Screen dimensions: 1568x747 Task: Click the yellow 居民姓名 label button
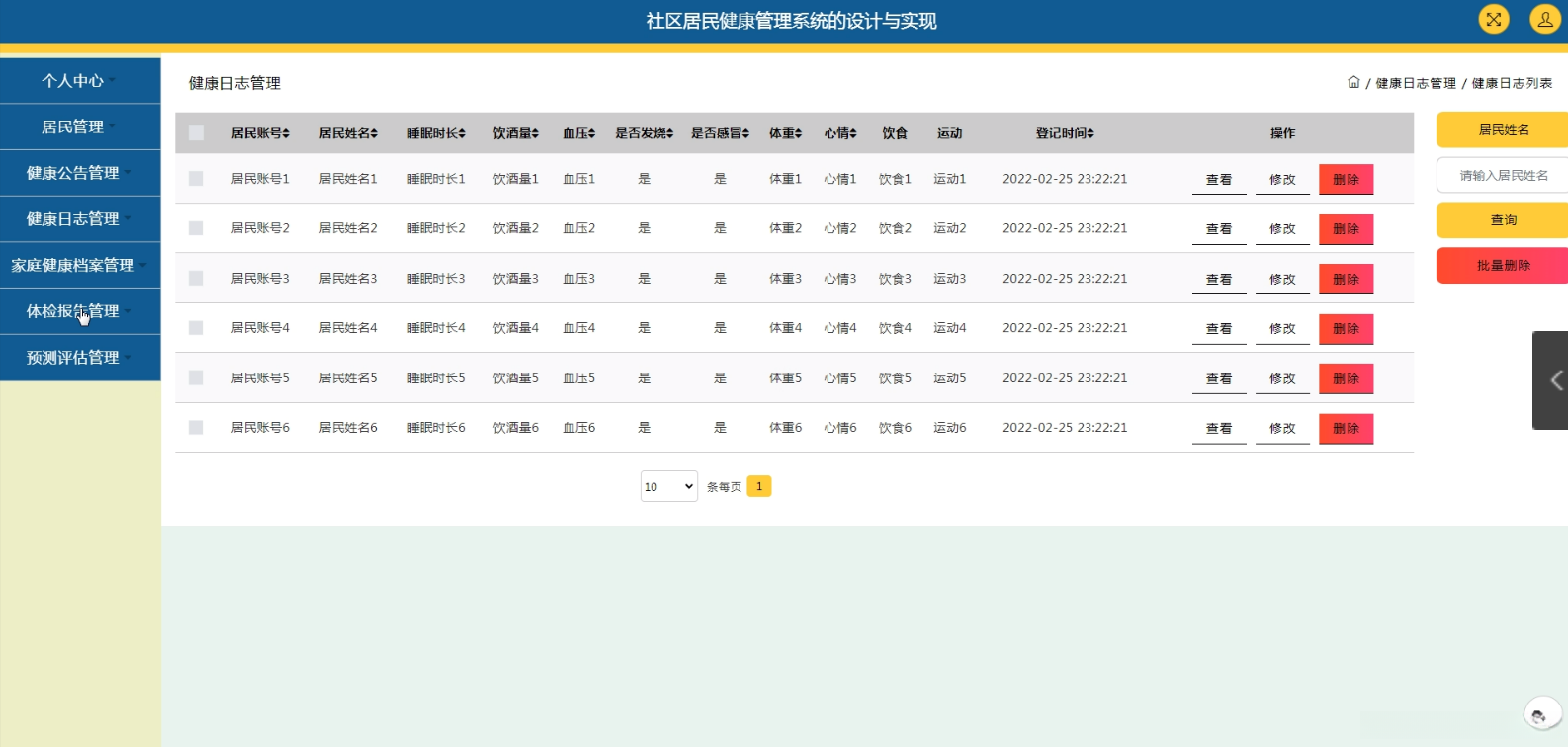(x=1503, y=130)
